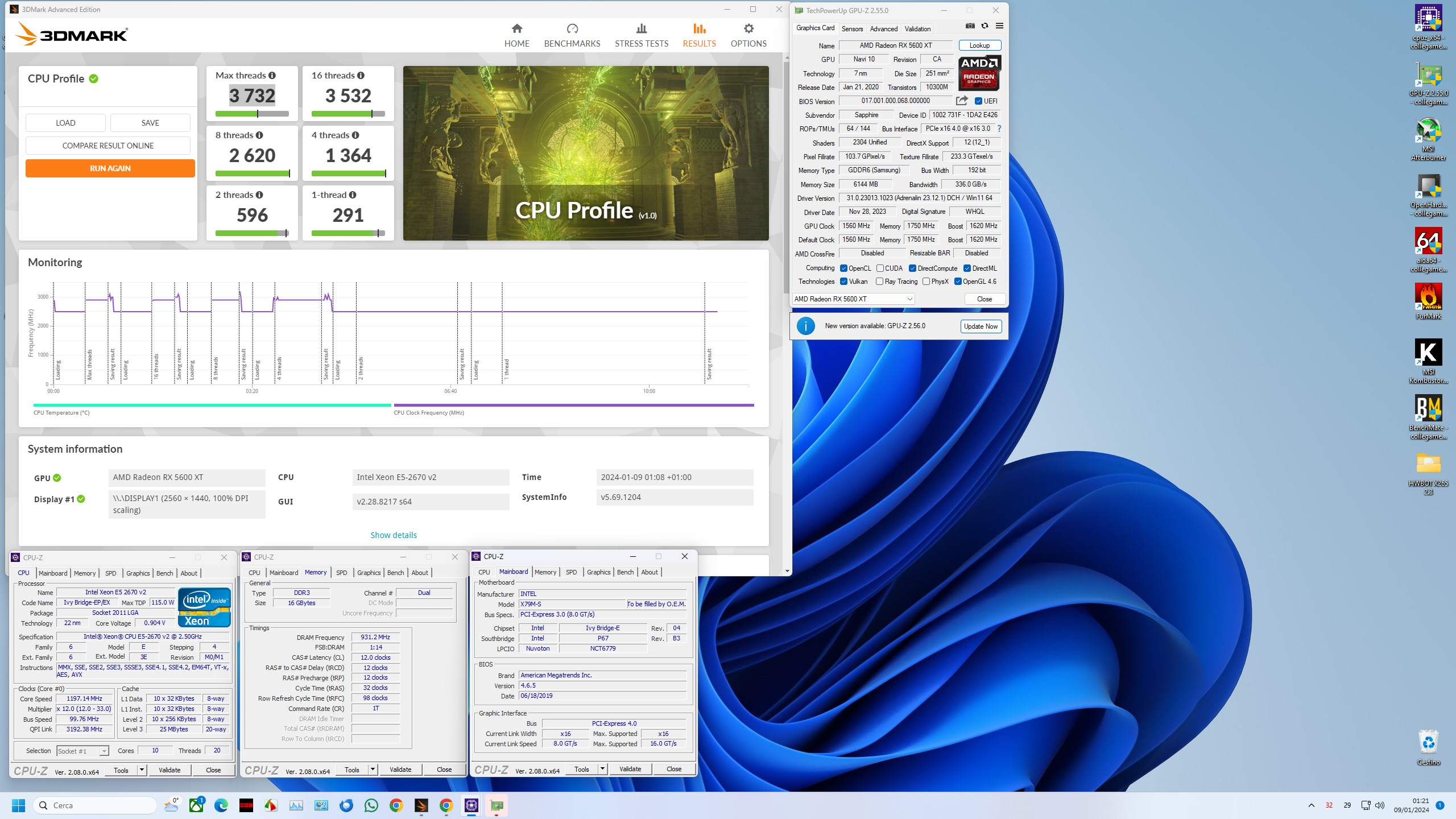
Task: Open BenchMate desktop shortcut
Action: pos(1428,417)
